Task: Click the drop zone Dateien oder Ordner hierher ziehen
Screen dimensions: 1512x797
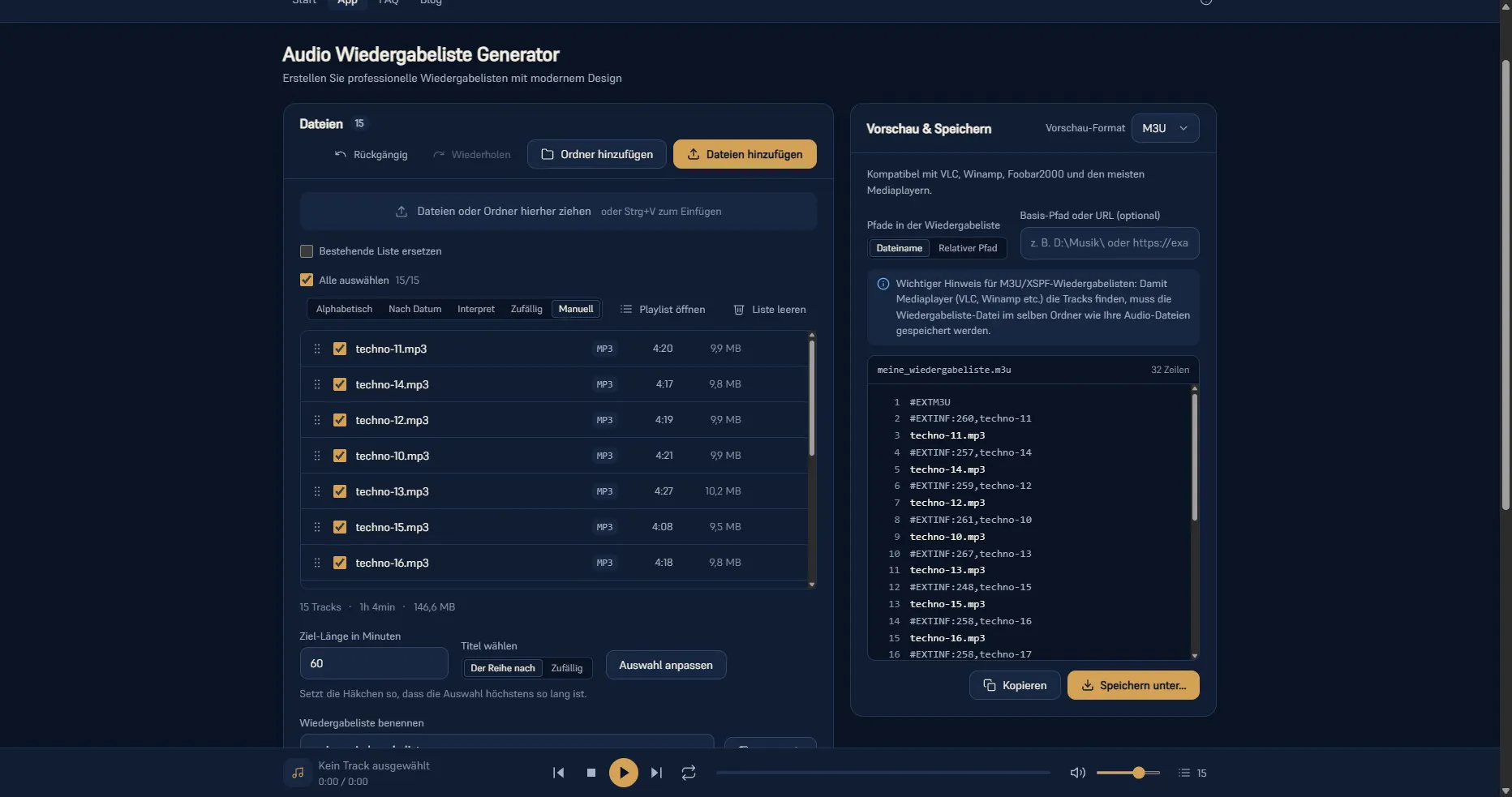Action: click(558, 212)
